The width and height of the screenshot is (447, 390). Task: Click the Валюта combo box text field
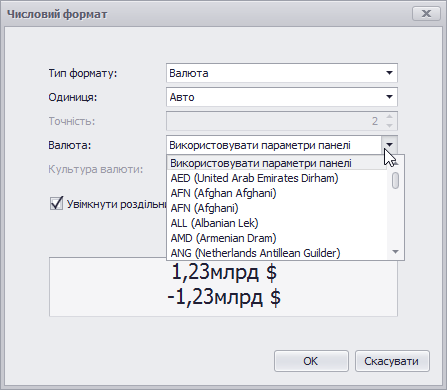[x=274, y=145]
